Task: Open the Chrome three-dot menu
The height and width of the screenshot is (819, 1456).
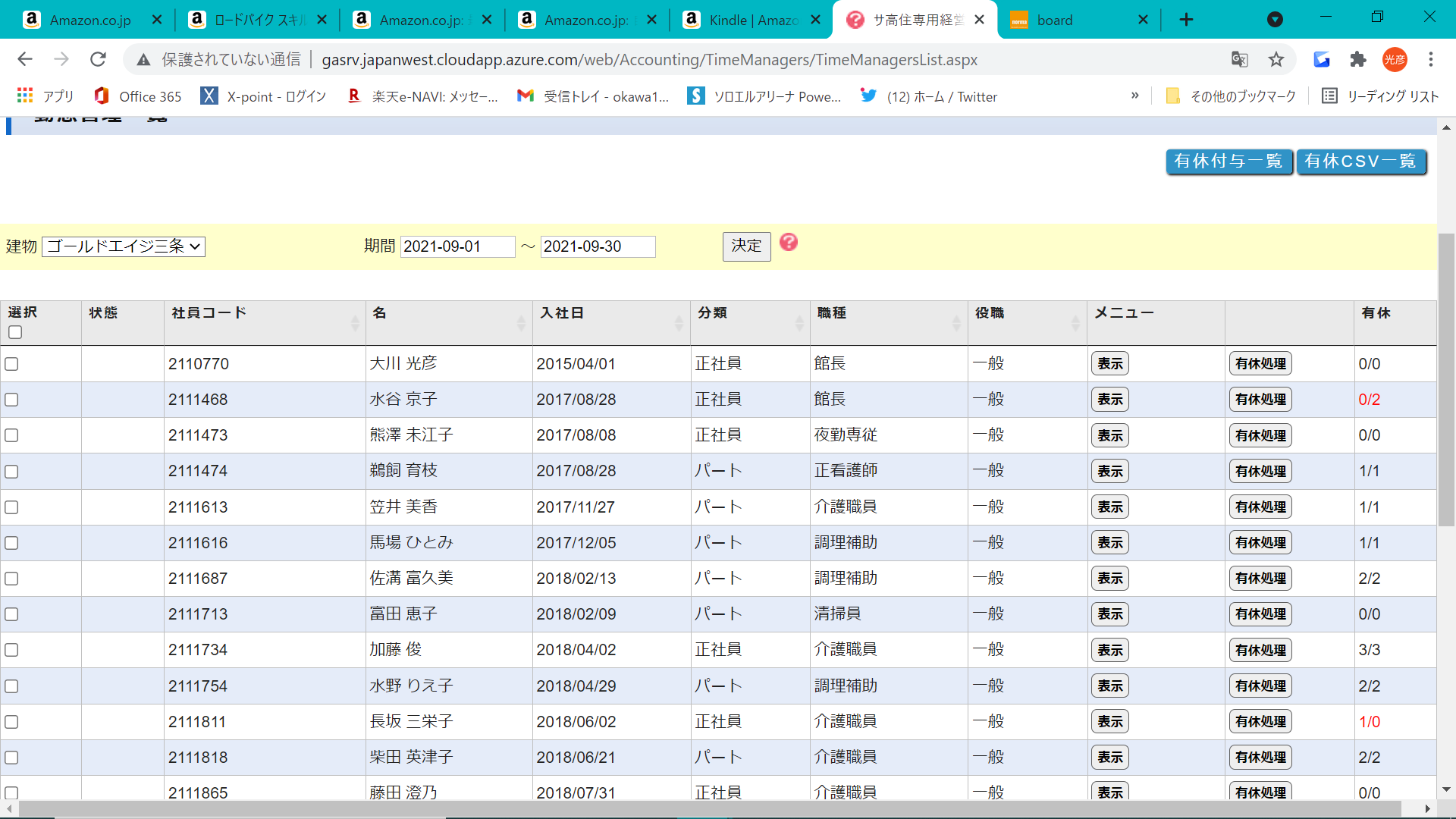Action: 1431,59
